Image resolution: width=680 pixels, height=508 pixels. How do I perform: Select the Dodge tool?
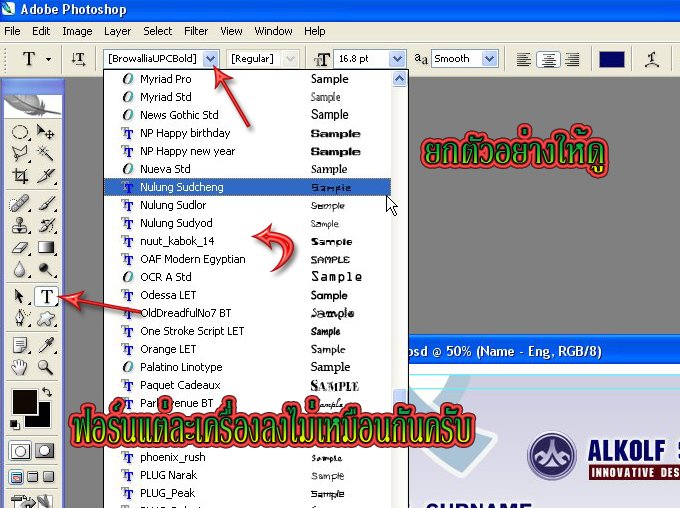click(x=46, y=270)
